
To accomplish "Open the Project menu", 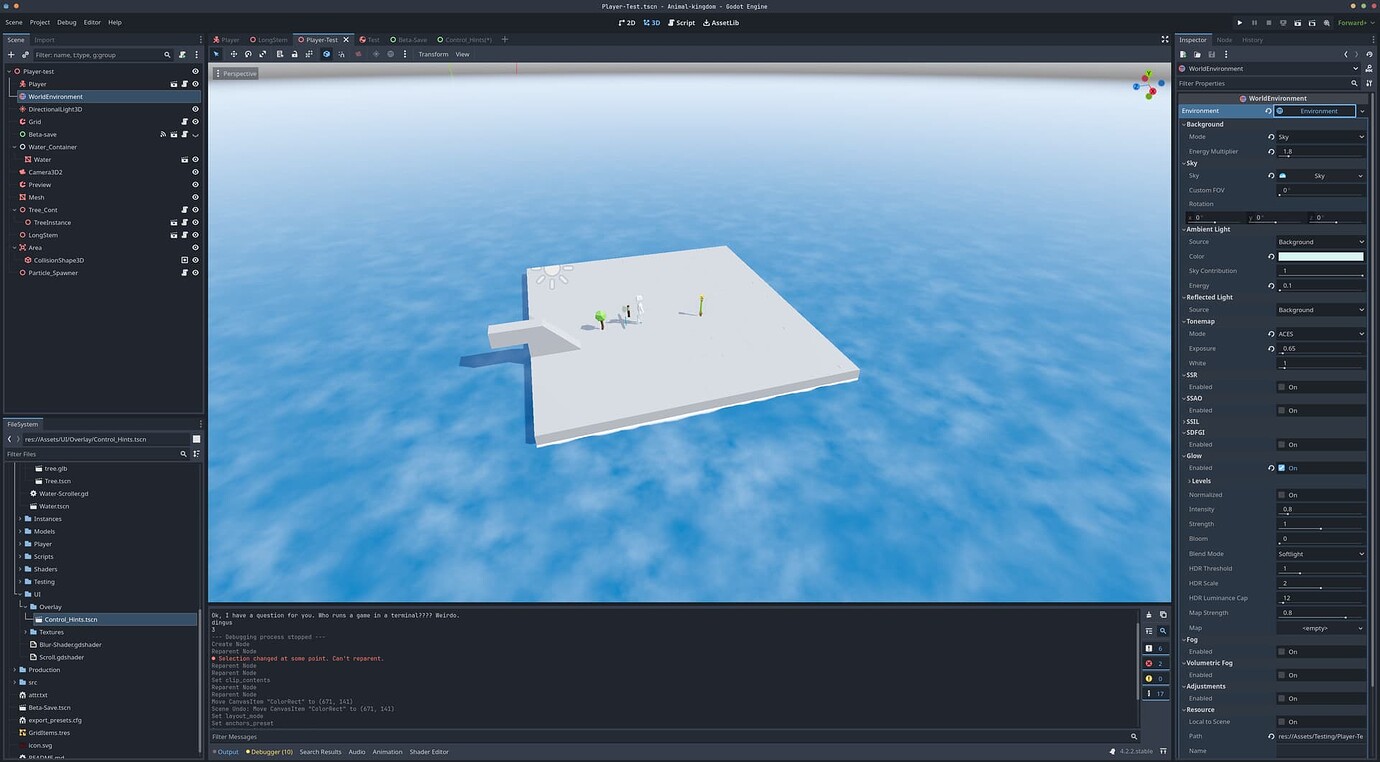I will coord(40,22).
